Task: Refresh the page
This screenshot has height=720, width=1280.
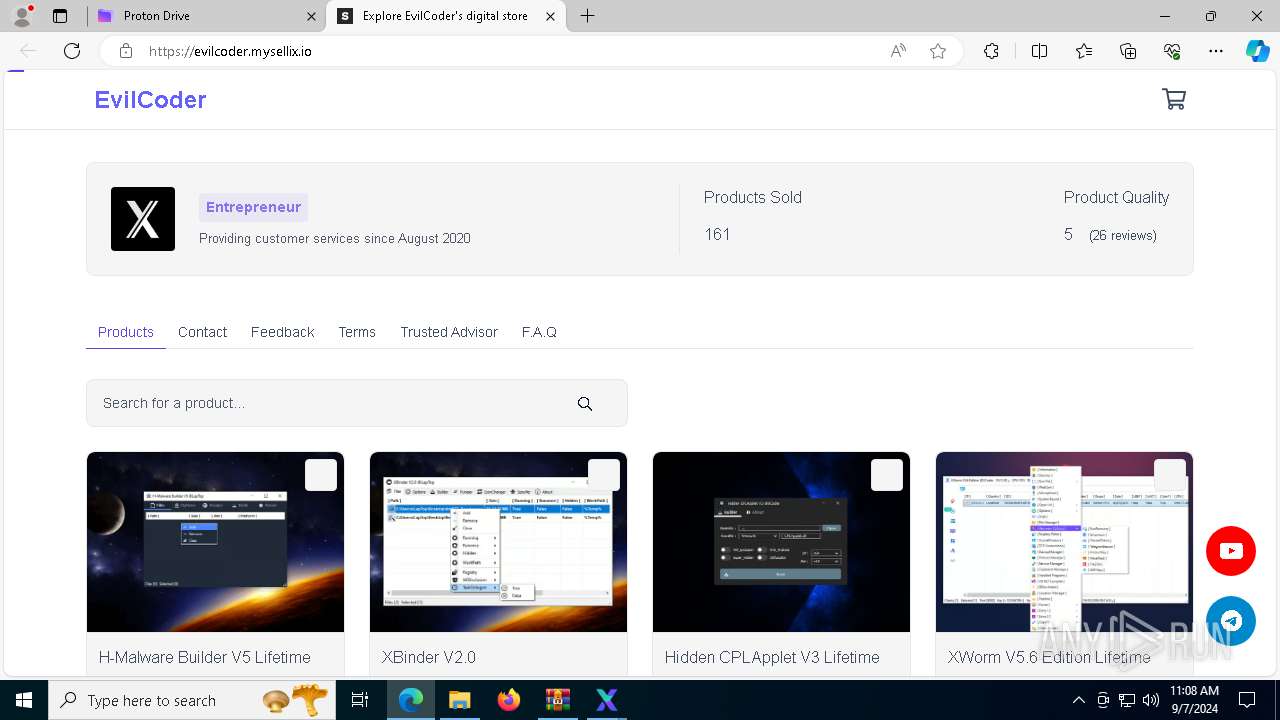Action: click(x=72, y=51)
